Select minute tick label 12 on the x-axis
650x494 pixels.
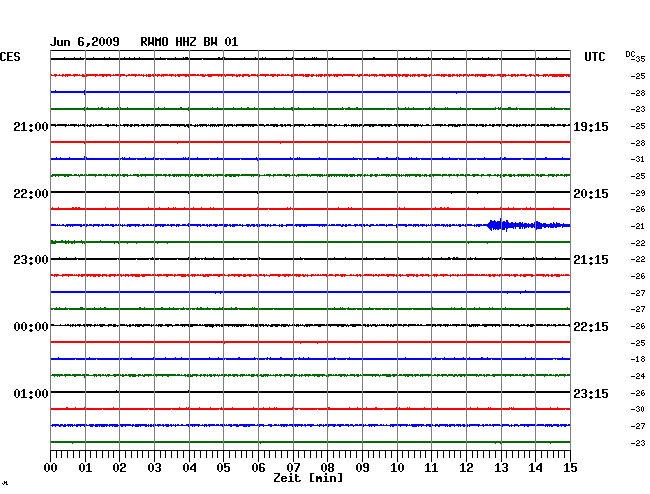click(466, 468)
